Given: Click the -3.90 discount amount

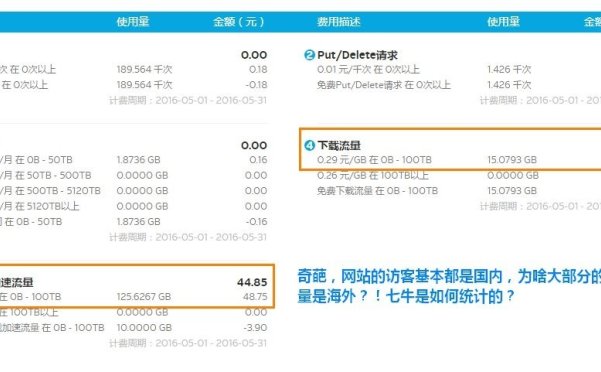Looking at the screenshot, I should (255, 328).
